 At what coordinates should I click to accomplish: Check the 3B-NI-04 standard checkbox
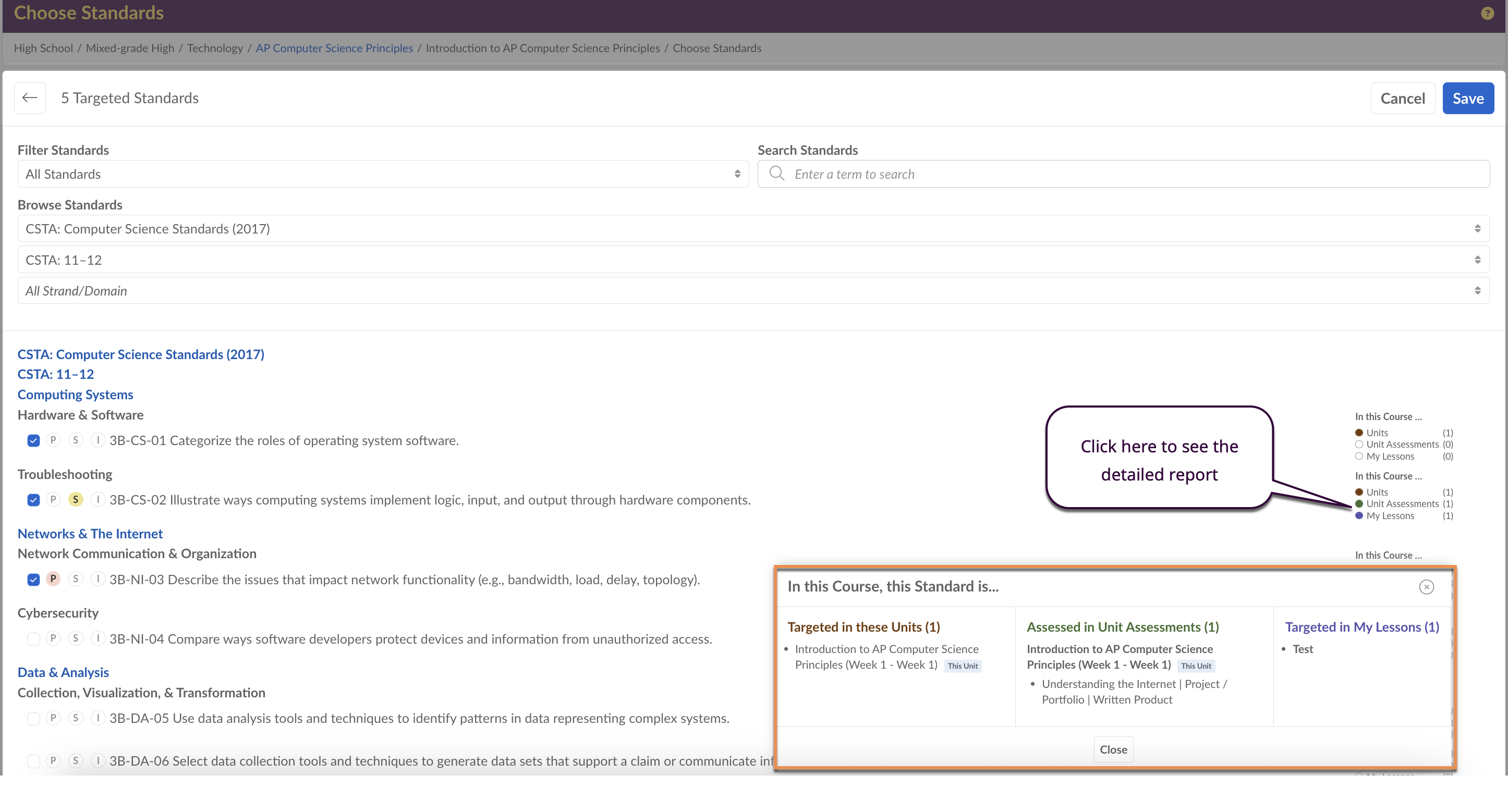tap(33, 639)
